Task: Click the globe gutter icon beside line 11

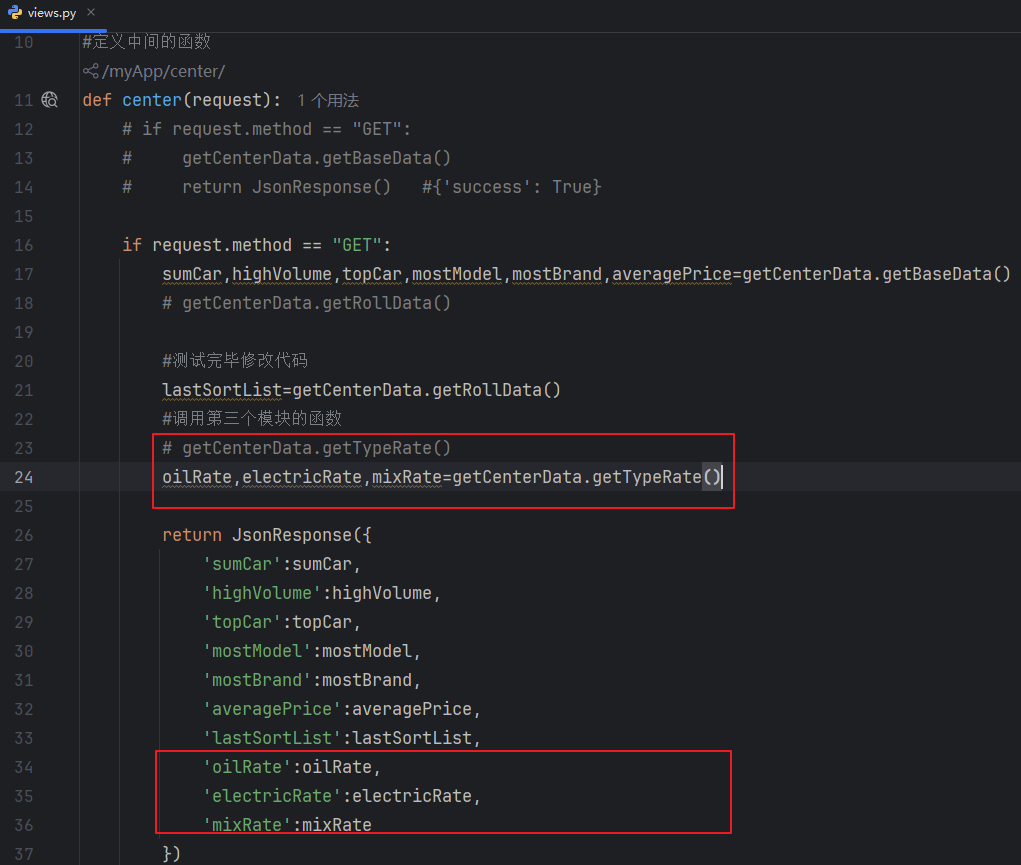Action: (x=50, y=100)
